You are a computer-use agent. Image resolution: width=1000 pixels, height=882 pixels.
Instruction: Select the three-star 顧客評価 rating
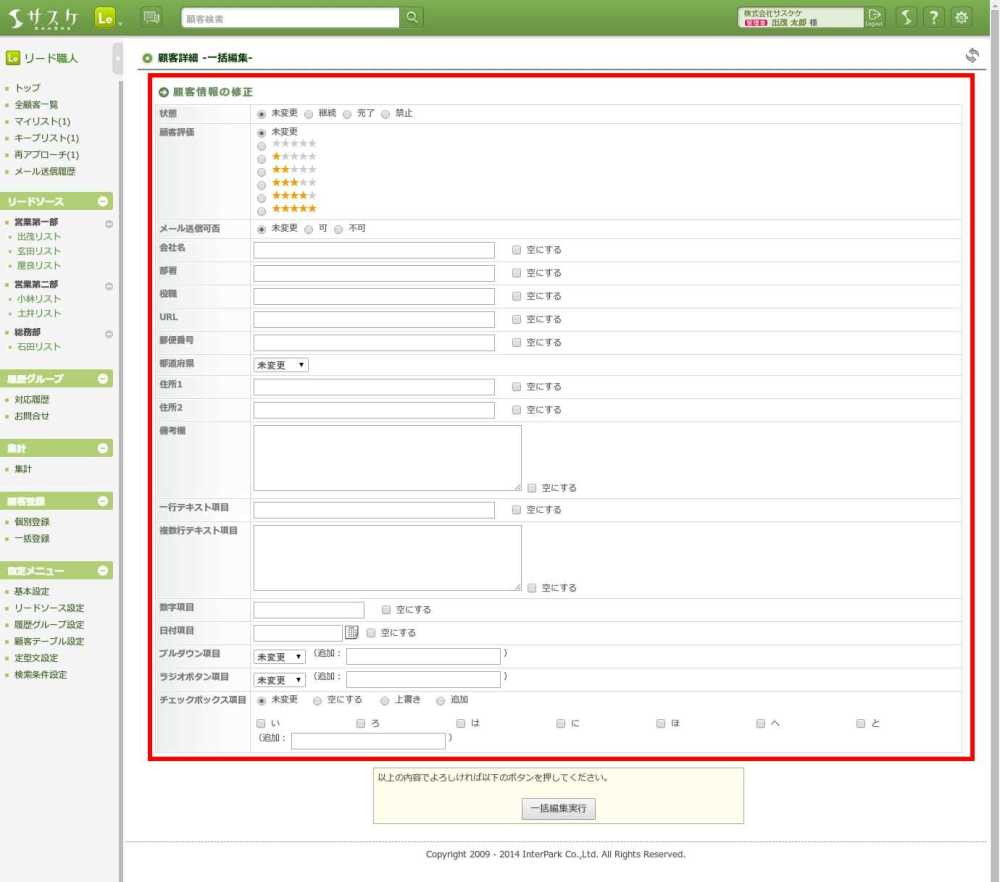(x=262, y=184)
